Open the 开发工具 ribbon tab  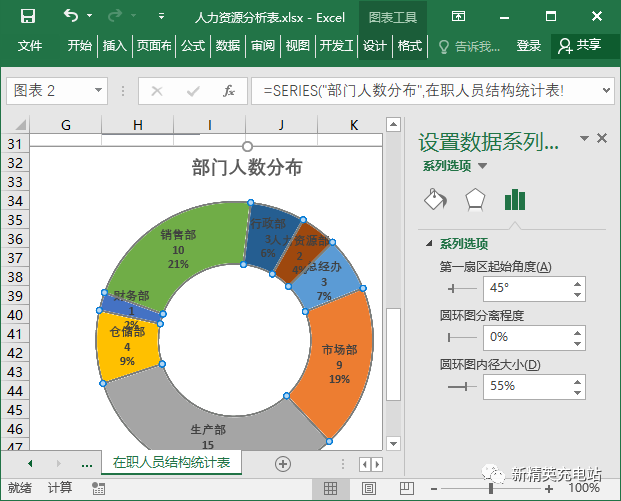pyautogui.click(x=336, y=46)
